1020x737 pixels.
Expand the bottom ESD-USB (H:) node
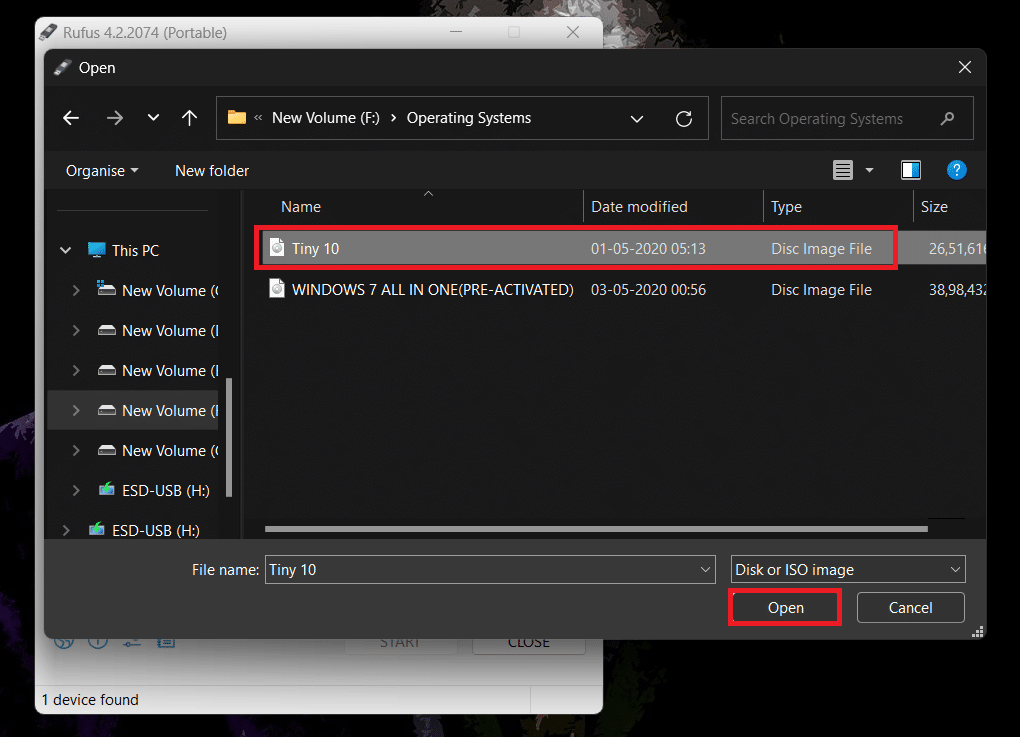(x=66, y=531)
